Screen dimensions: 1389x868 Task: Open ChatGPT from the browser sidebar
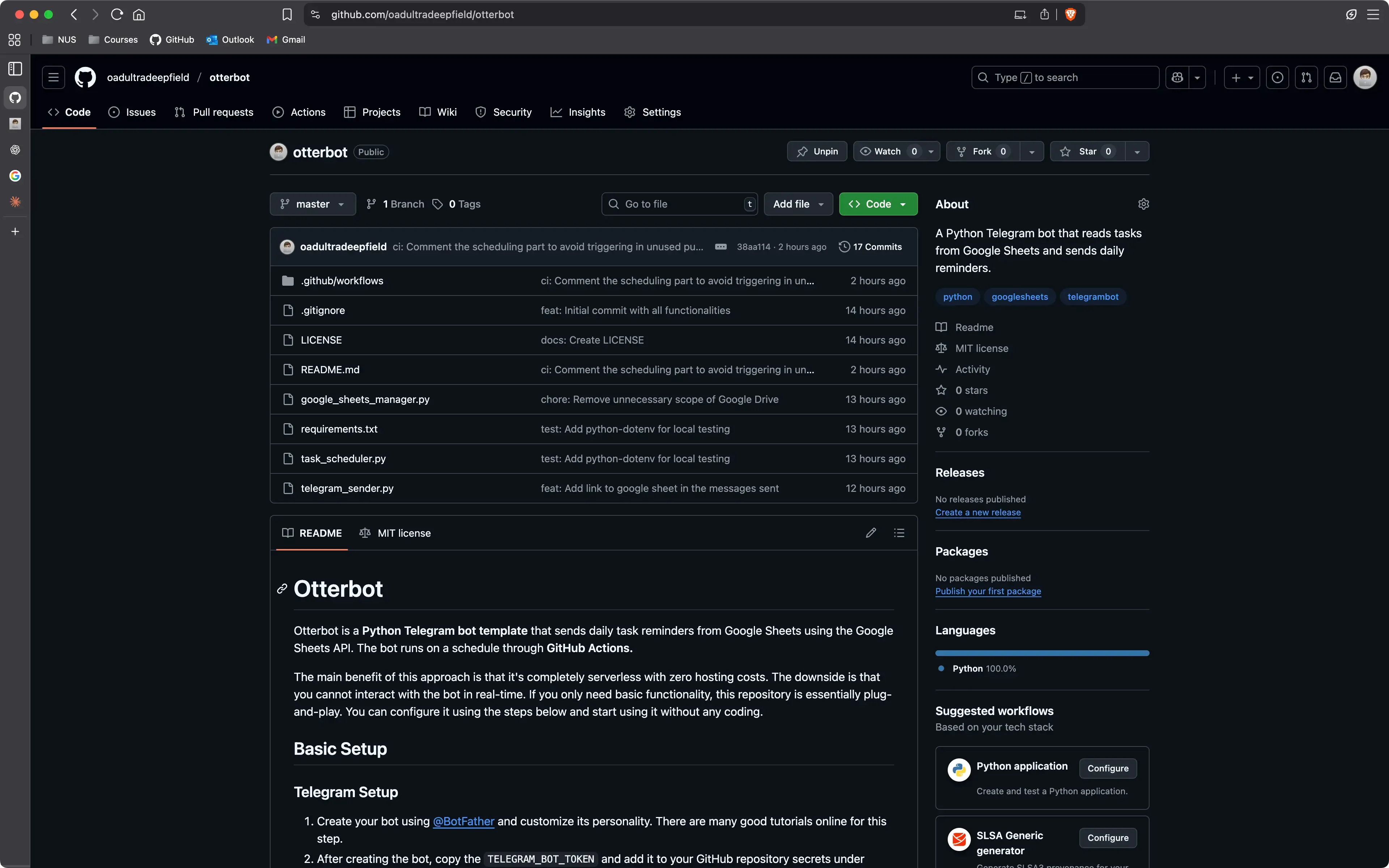pos(16,150)
